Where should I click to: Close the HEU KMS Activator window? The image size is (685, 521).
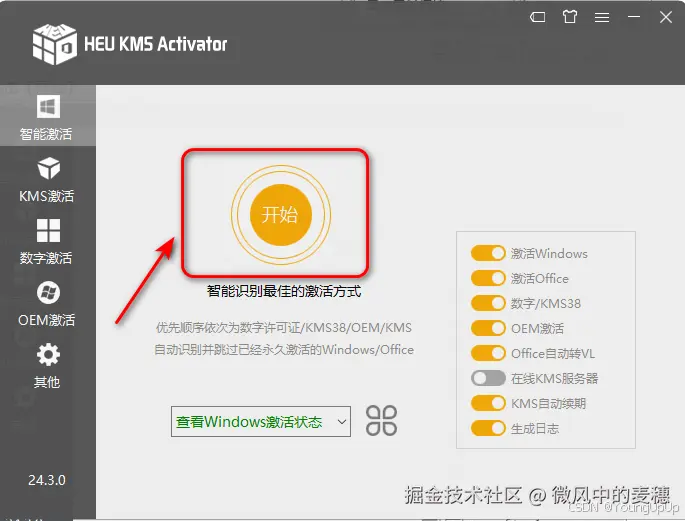[x=666, y=17]
